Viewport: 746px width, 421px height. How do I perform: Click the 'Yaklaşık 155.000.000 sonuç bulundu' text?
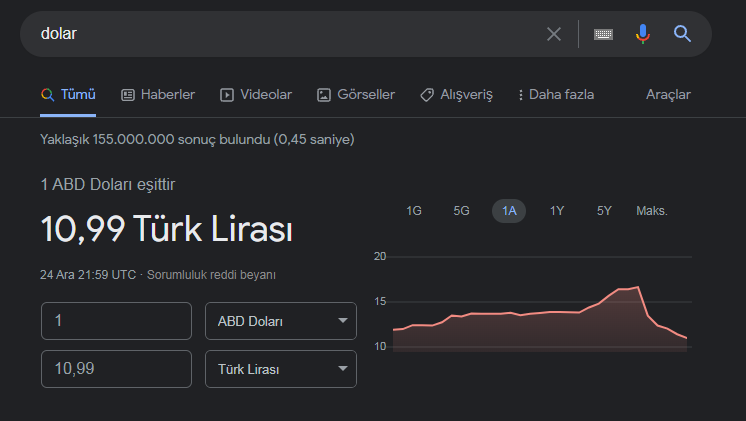click(155, 139)
